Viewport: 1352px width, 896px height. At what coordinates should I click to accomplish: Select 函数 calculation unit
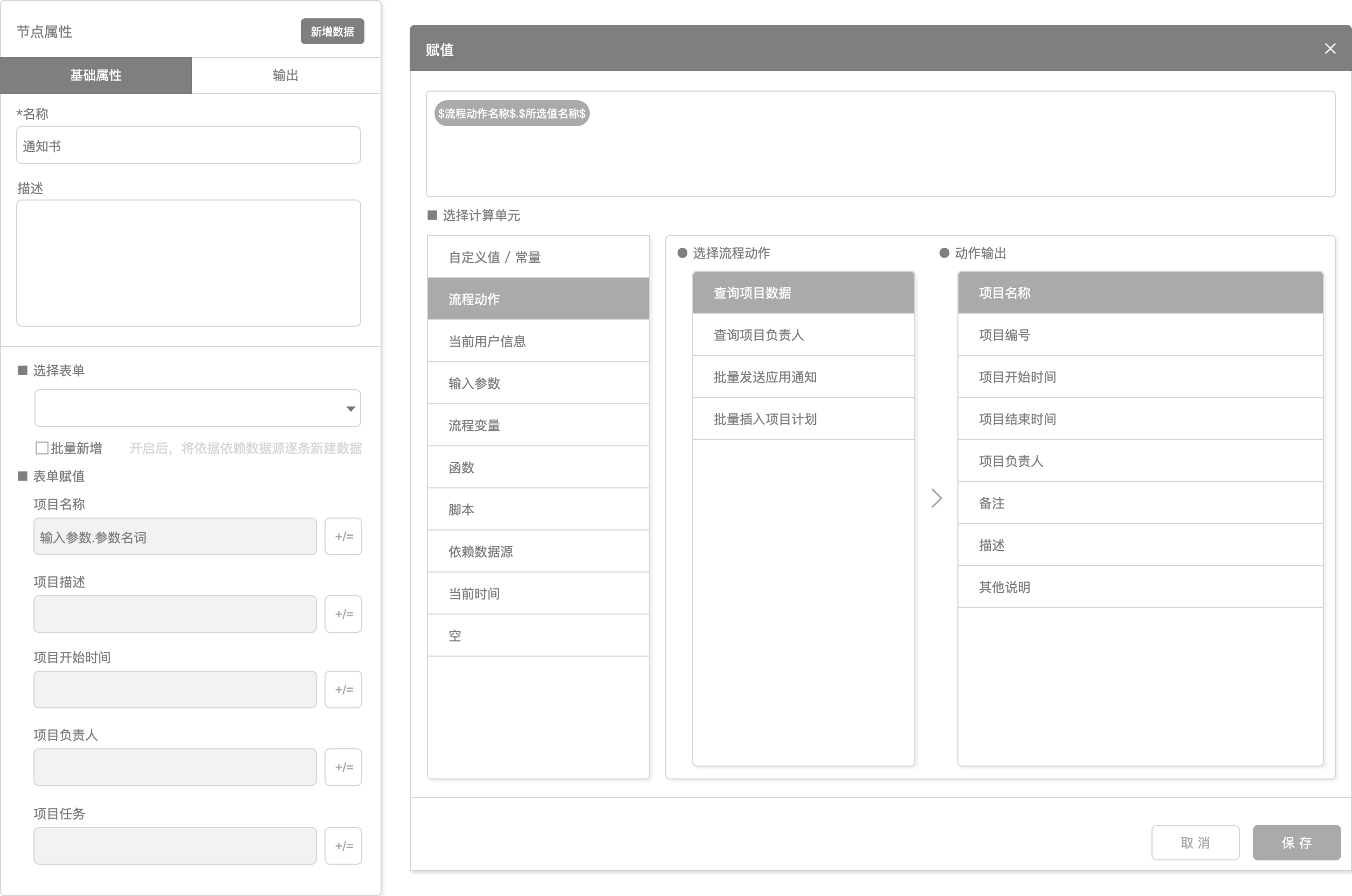click(x=537, y=467)
